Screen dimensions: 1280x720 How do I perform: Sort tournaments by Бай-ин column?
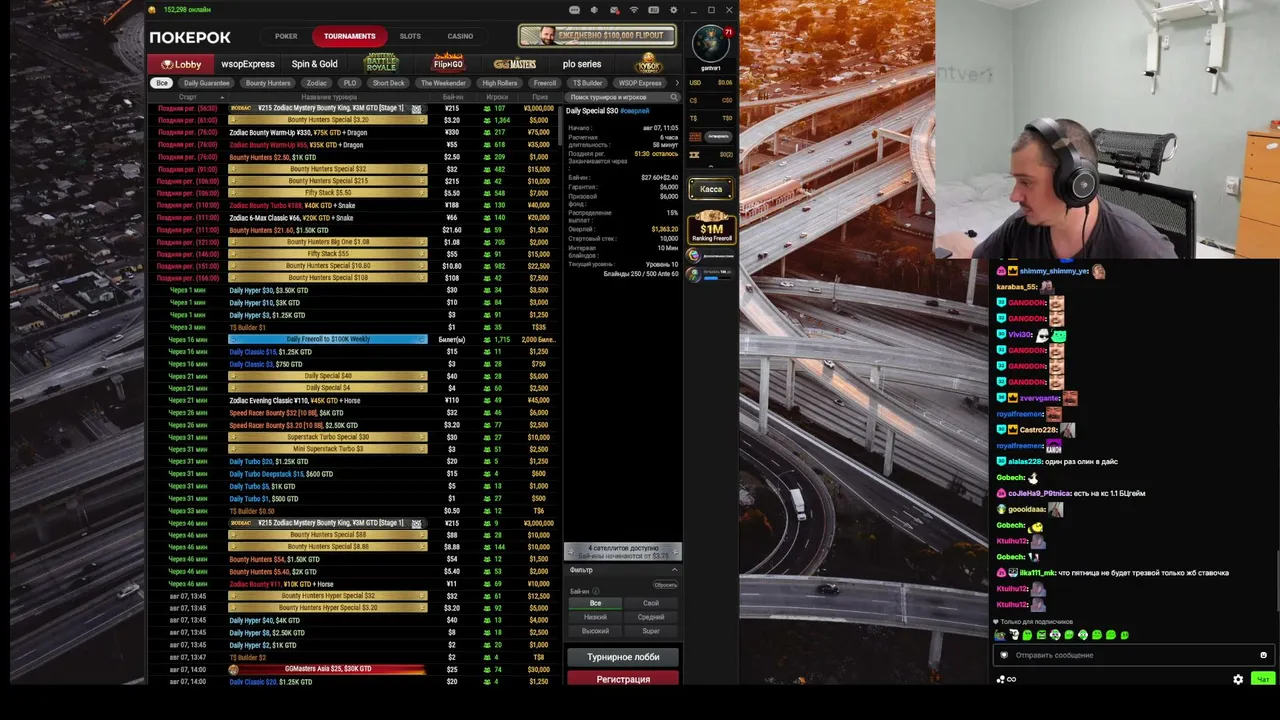pos(452,97)
